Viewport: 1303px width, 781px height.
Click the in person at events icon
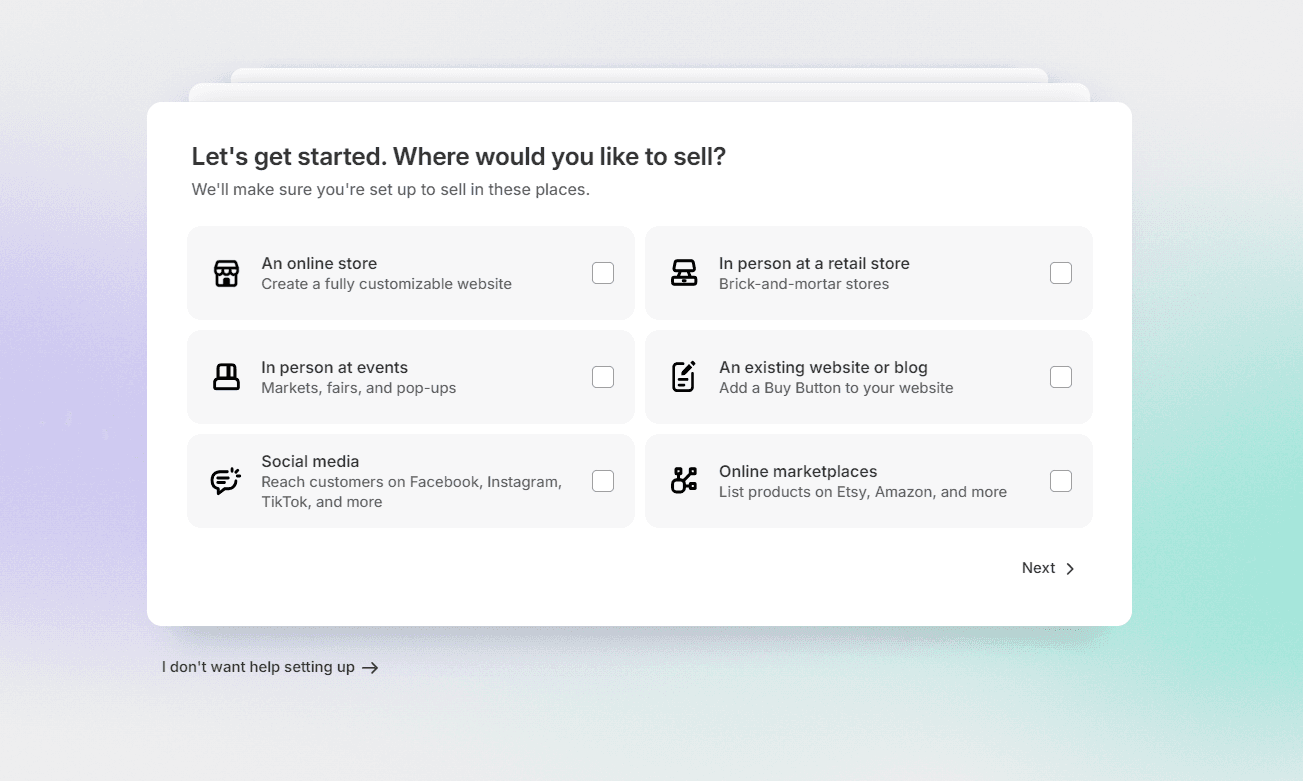pyautogui.click(x=227, y=377)
